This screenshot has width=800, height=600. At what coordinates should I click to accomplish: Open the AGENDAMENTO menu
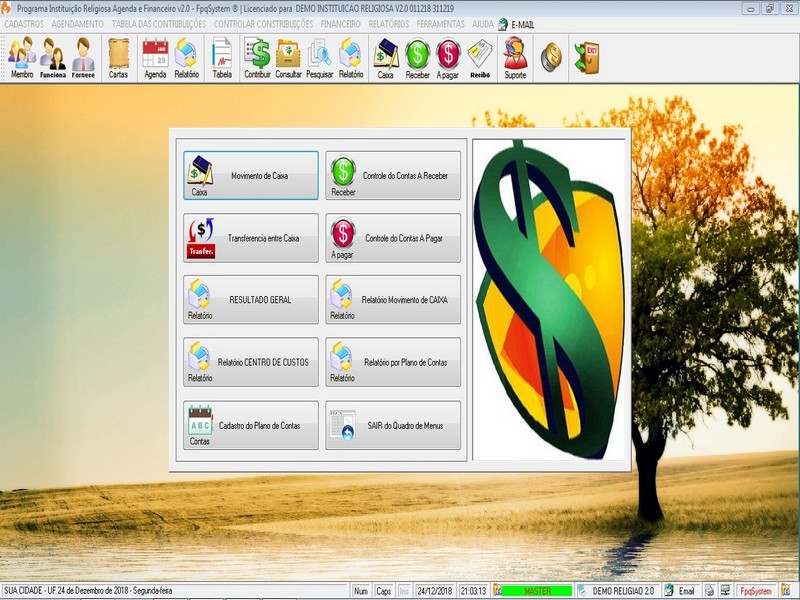(x=78, y=24)
